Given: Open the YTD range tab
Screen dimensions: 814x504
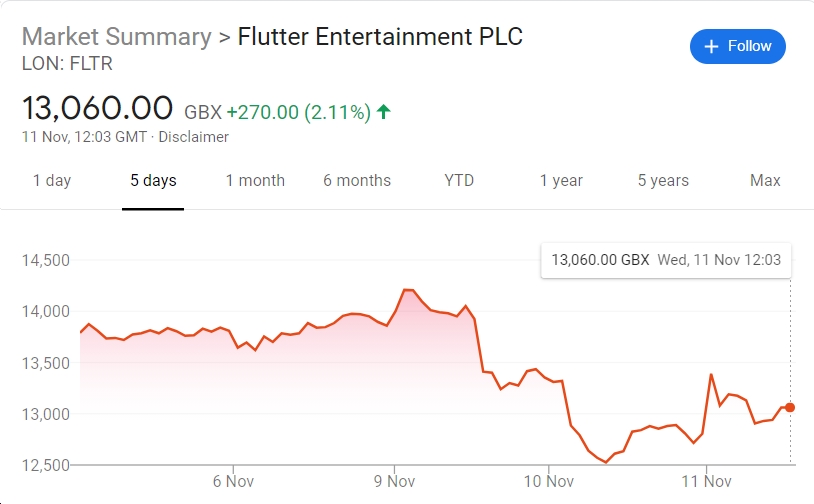Looking at the screenshot, I should [x=459, y=181].
